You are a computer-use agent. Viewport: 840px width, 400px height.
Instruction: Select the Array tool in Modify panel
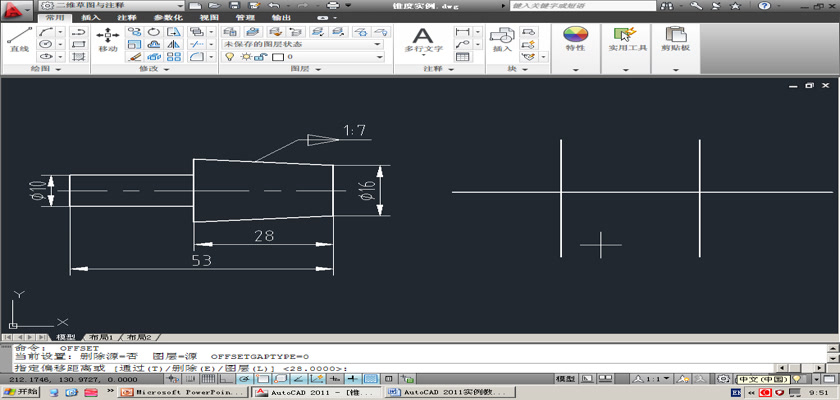tap(173, 56)
